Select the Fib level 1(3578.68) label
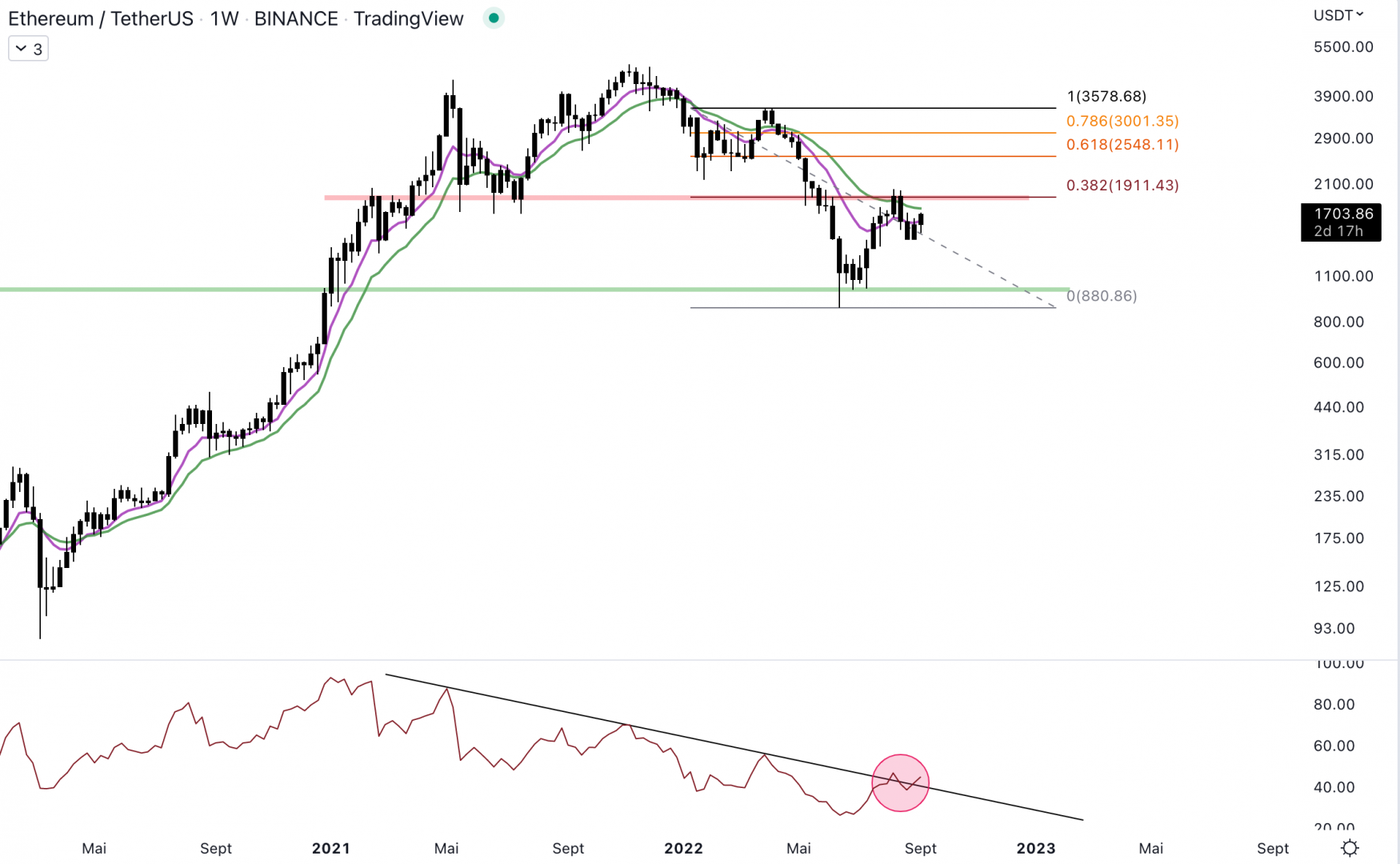1400x864 pixels. [x=1106, y=96]
